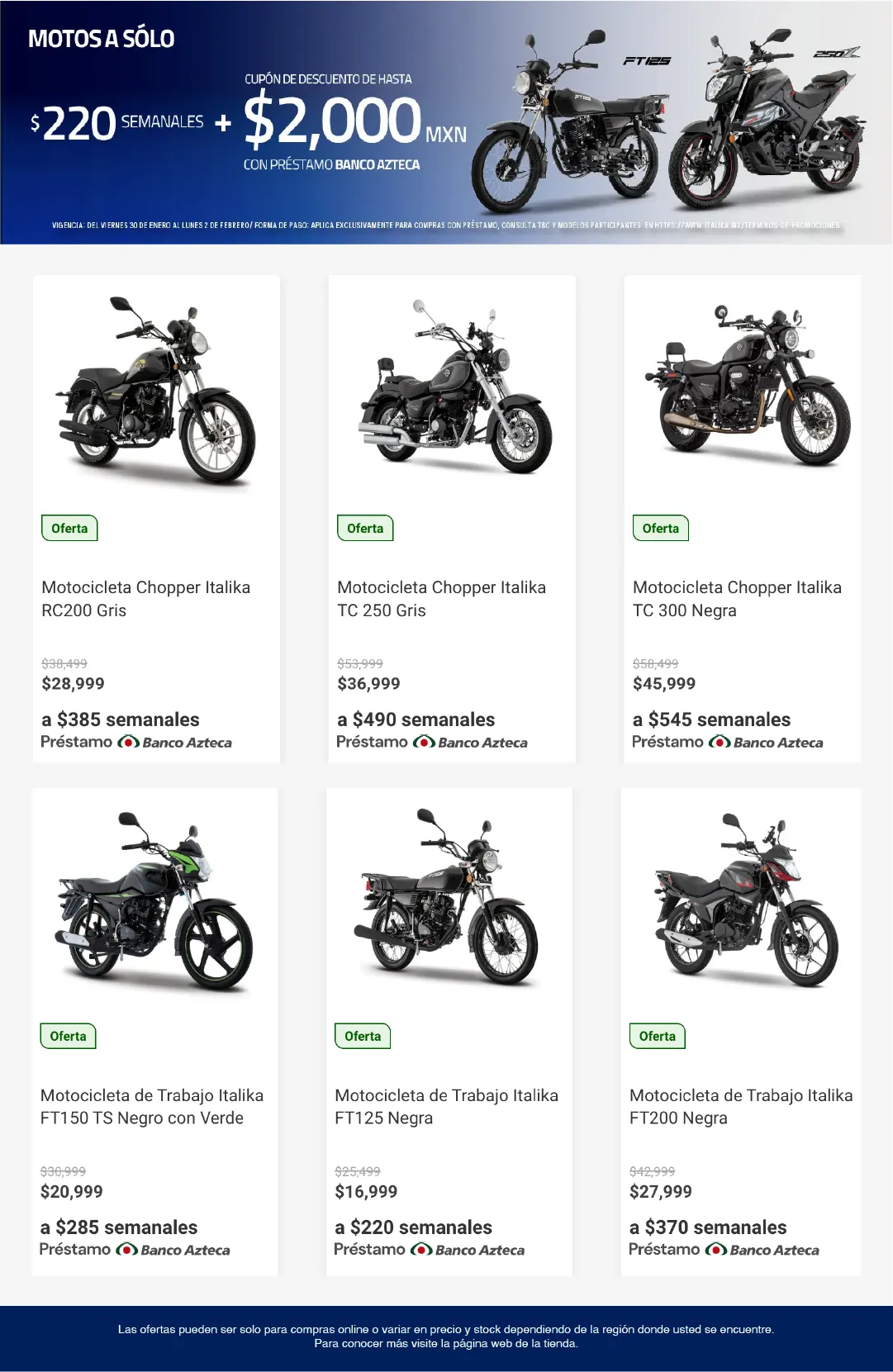Click Banco Azteca logo under FT150 TS
893x1372 pixels.
[x=174, y=1251]
